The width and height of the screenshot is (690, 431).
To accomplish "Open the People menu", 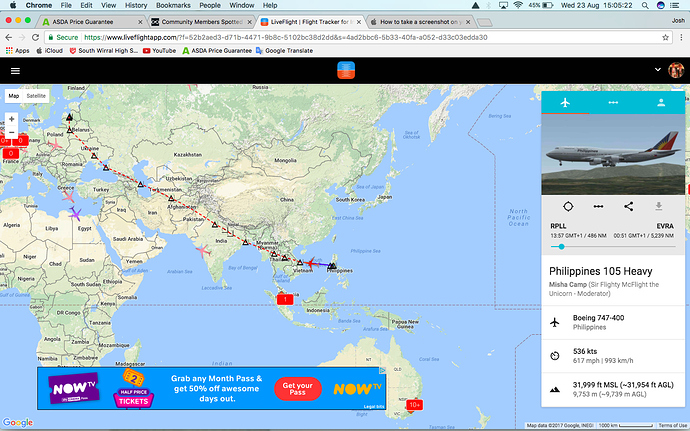I will (x=210, y=5).
